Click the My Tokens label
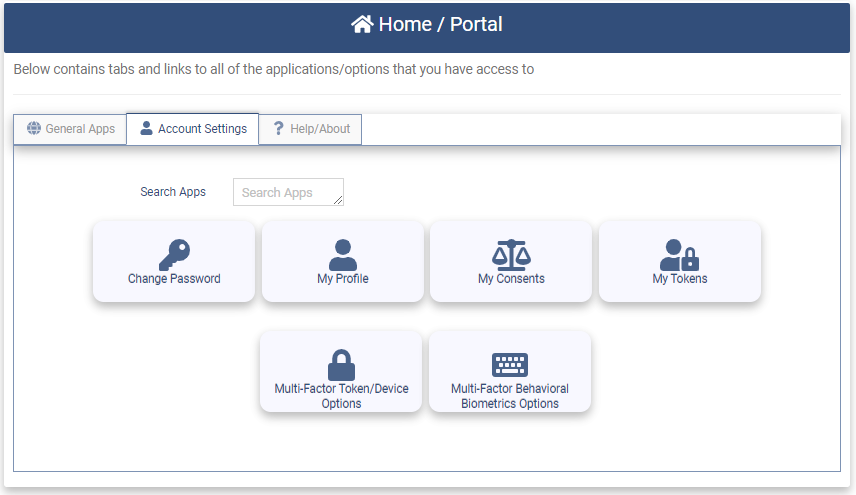Image resolution: width=856 pixels, height=495 pixels. point(680,279)
